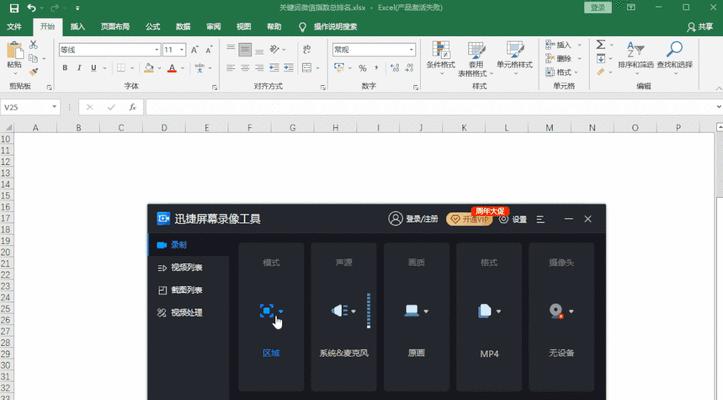723x400 pixels.
Task: Toggle italic formatting
Action: 79,68
